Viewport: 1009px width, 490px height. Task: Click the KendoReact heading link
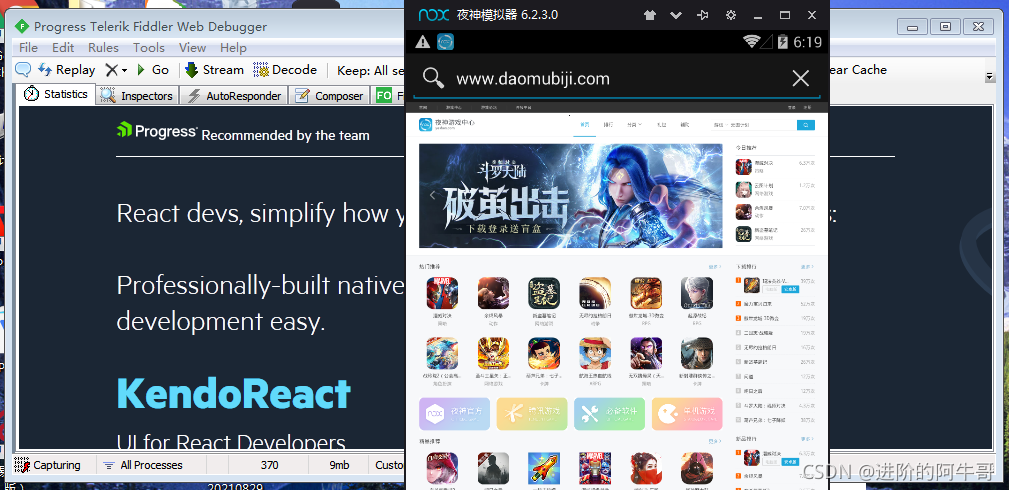(234, 393)
